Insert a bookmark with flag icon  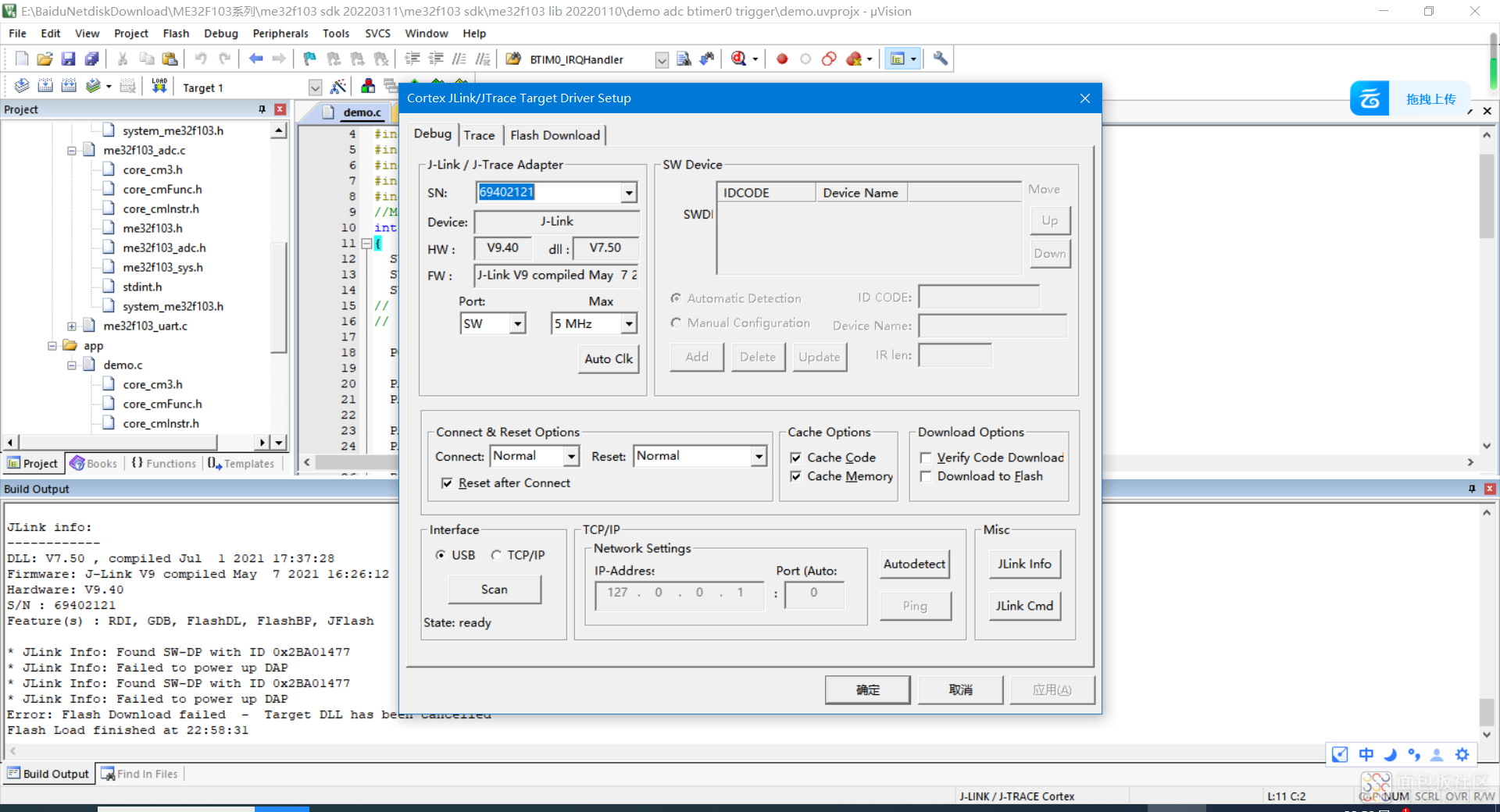[x=310, y=59]
